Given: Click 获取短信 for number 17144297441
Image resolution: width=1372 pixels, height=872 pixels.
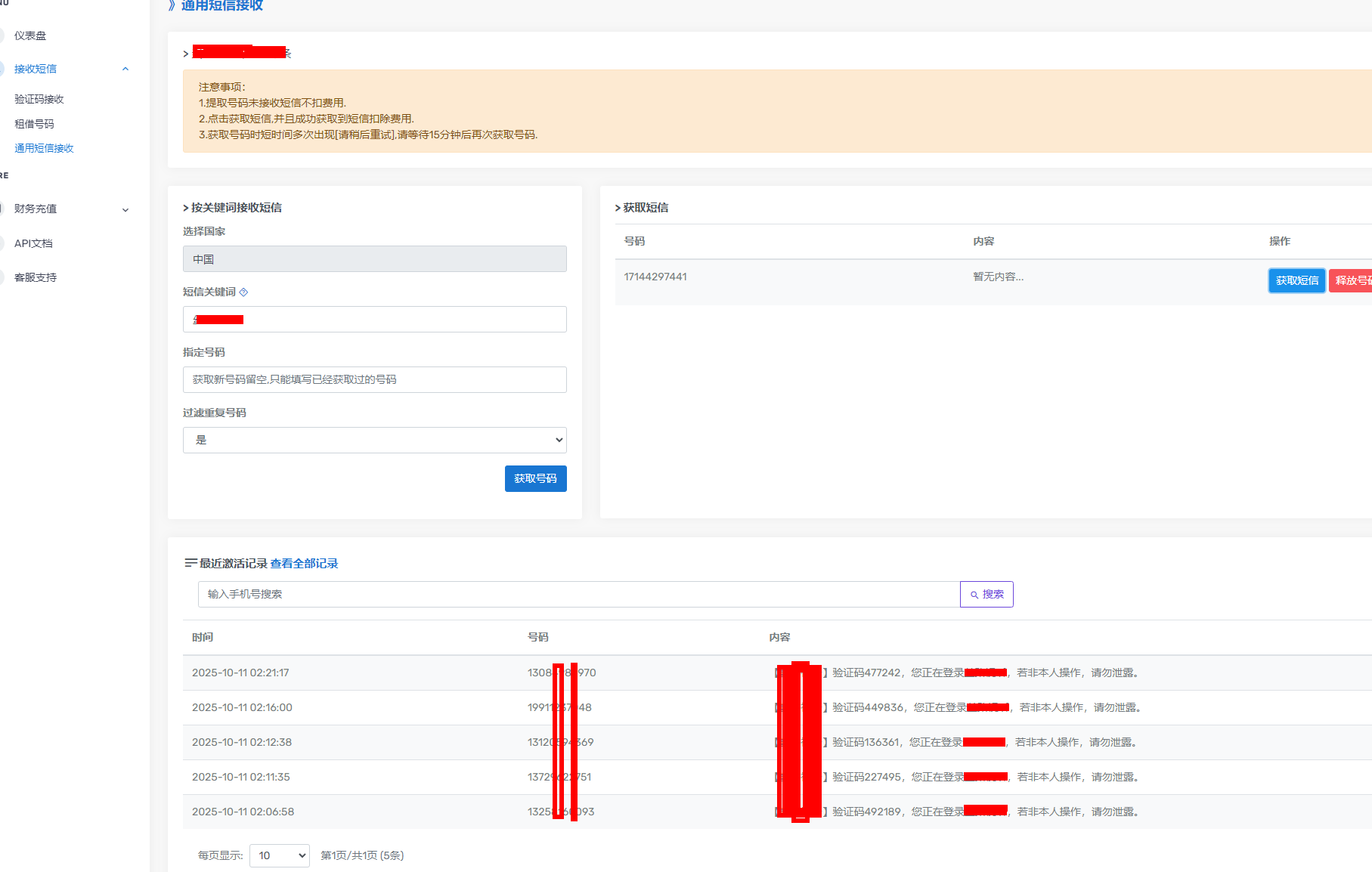Looking at the screenshot, I should [1296, 280].
